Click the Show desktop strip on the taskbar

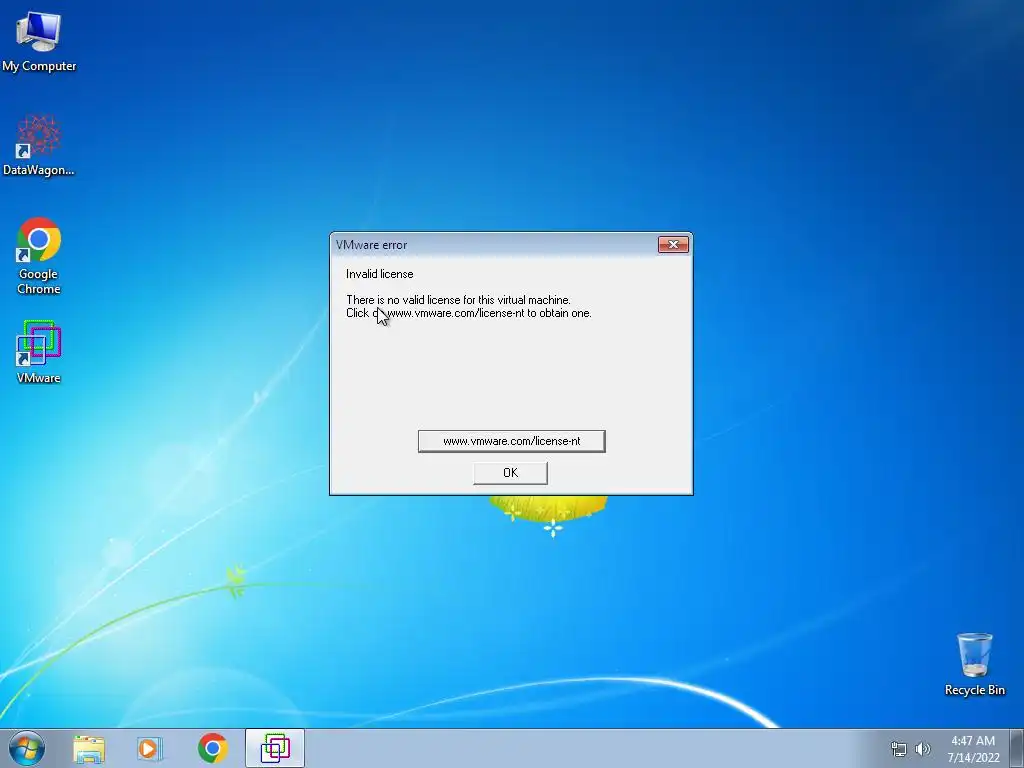pyautogui.click(x=1017, y=748)
